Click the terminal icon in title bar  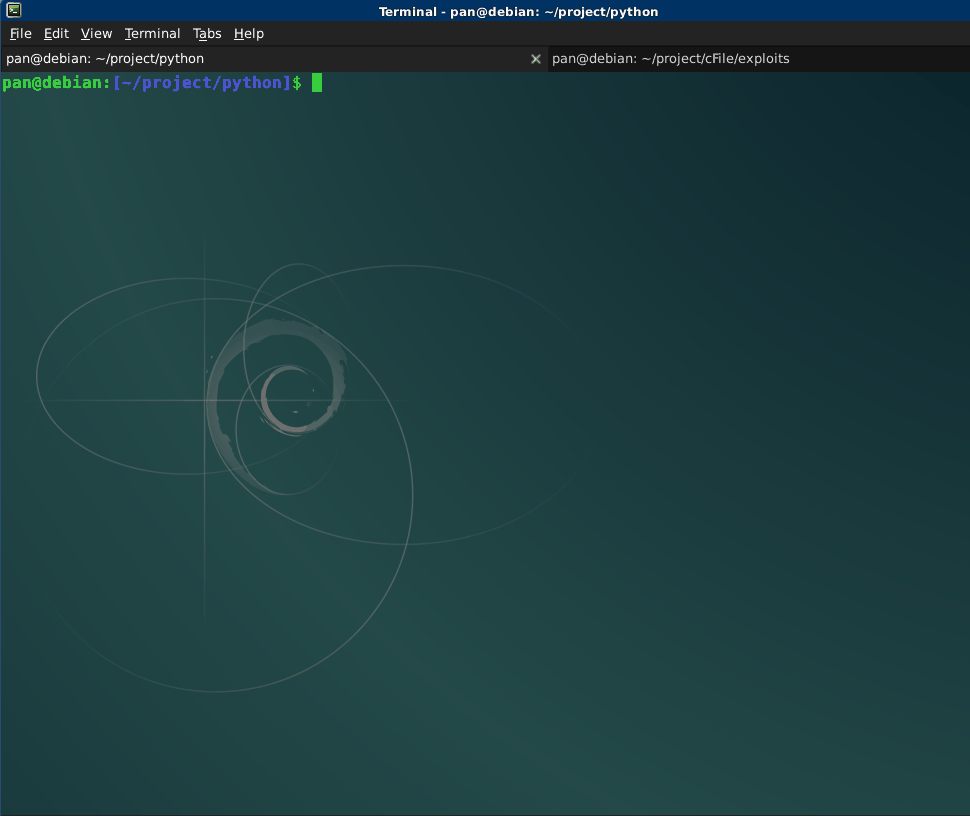[x=14, y=10]
